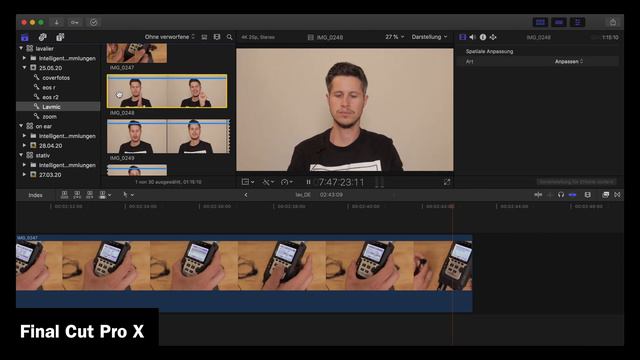The height and width of the screenshot is (360, 640).
Task: Select the eos r keyword collection
Action: coord(49,87)
